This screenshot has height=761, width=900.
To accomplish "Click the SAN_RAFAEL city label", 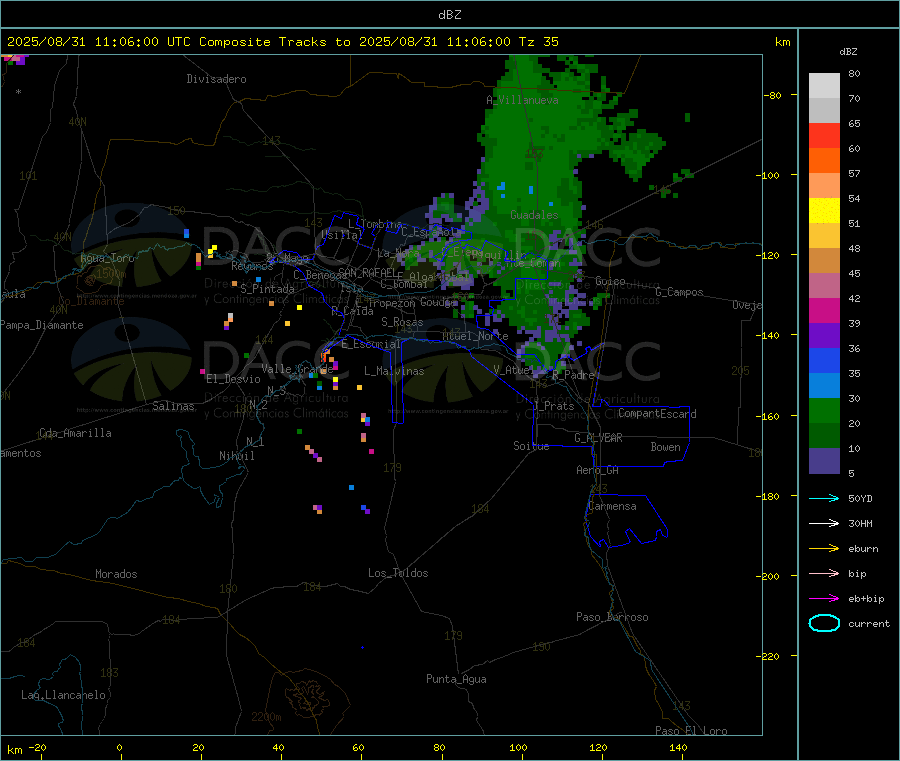I will [367, 273].
